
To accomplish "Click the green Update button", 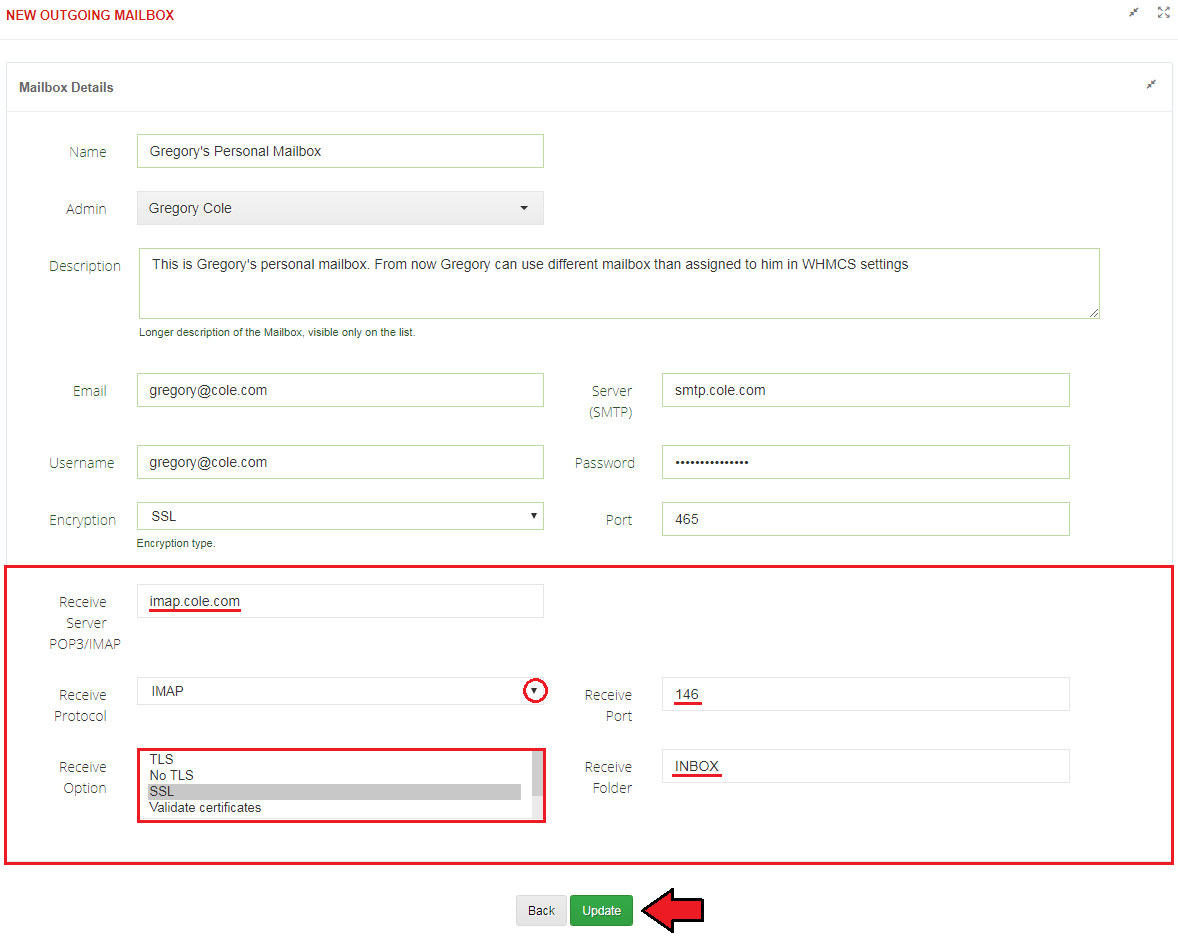I will tap(601, 910).
